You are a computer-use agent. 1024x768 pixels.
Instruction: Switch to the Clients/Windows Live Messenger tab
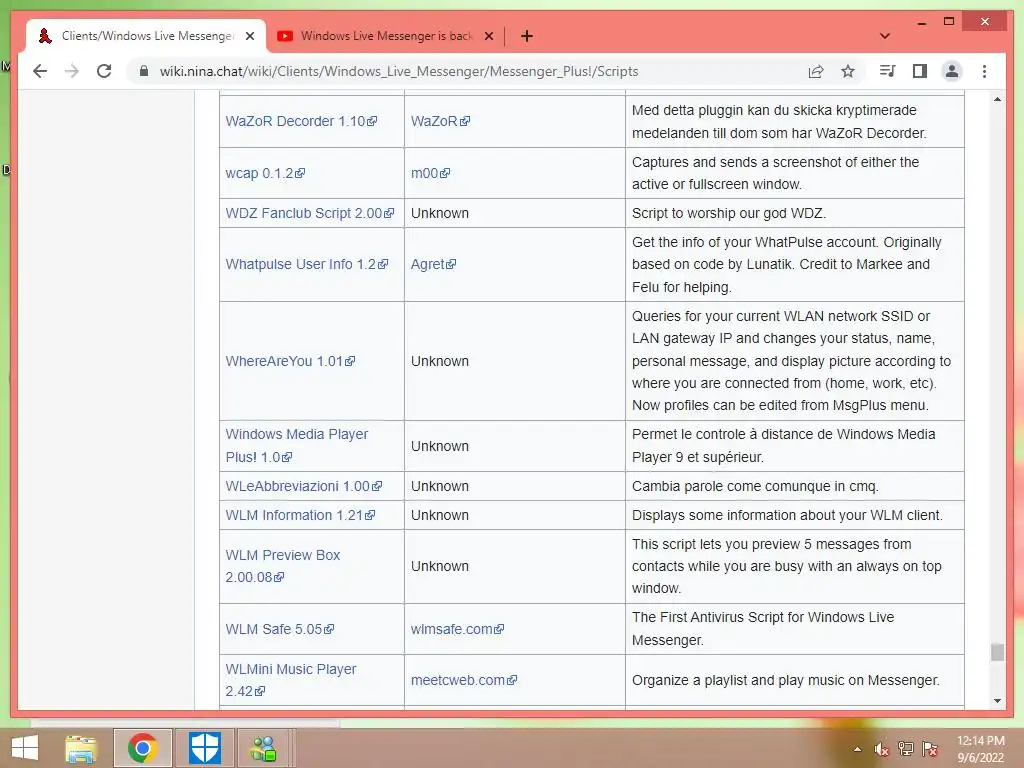(x=147, y=36)
